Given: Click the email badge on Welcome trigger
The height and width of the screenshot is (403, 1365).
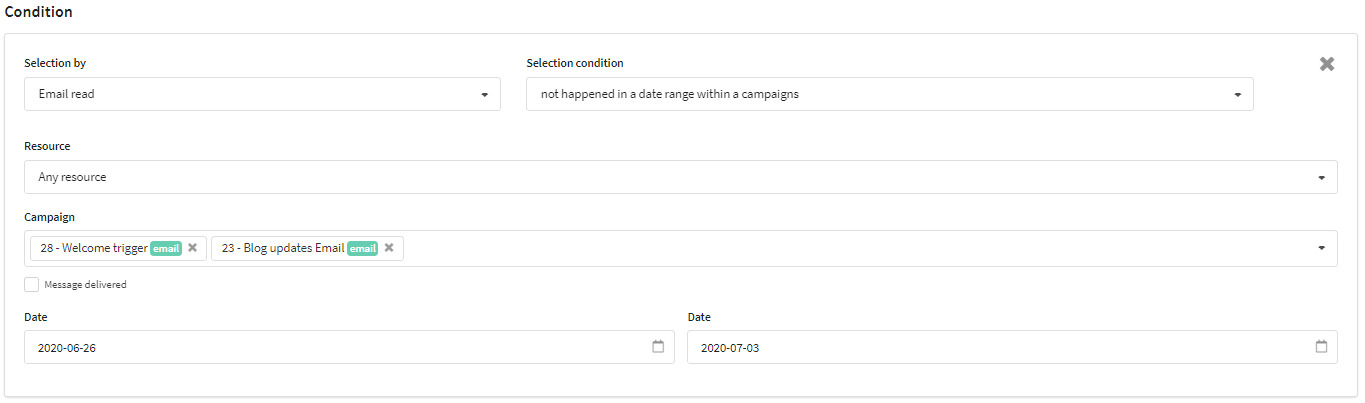Looking at the screenshot, I should coord(166,248).
